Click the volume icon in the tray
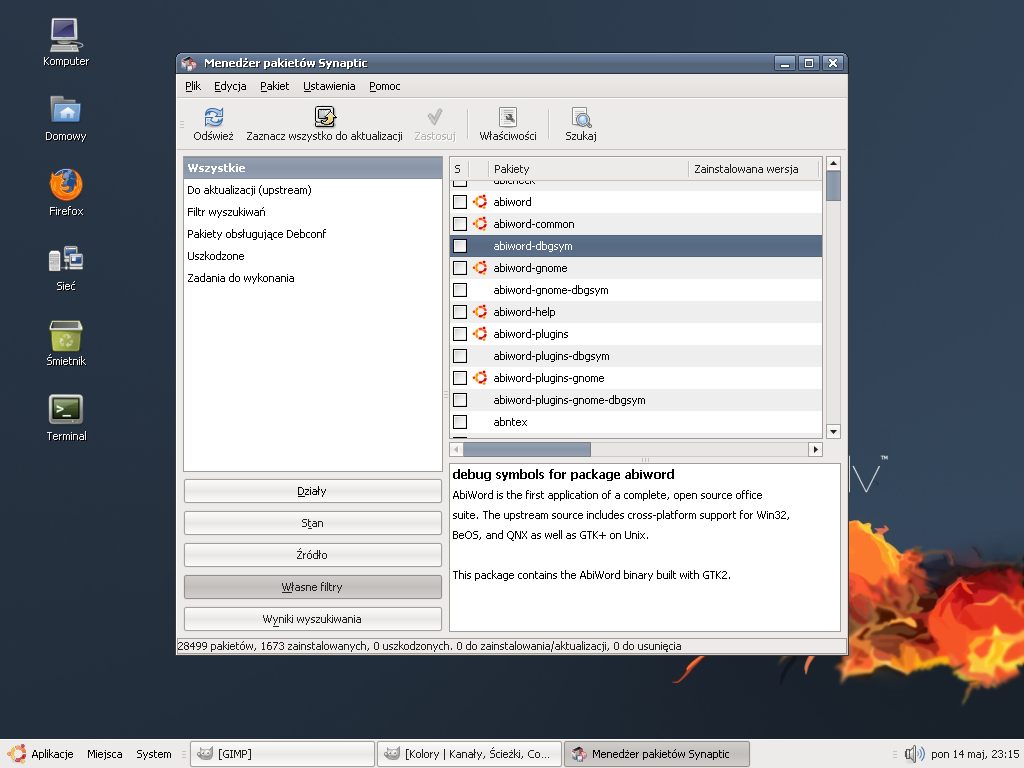1024x768 pixels. pos(914,754)
